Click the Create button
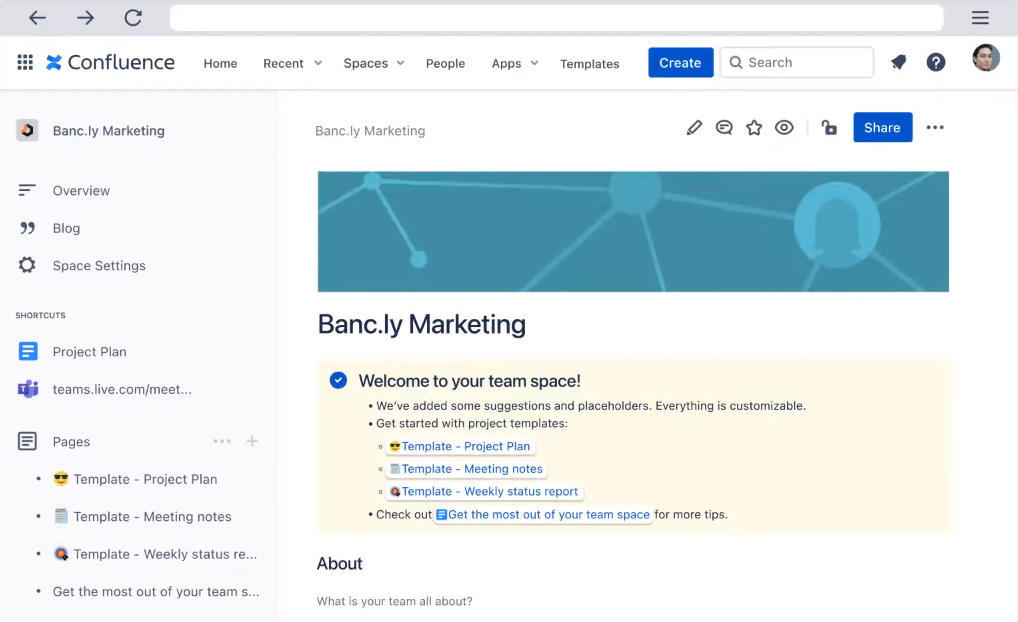The width and height of the screenshot is (1018, 622). tap(680, 62)
